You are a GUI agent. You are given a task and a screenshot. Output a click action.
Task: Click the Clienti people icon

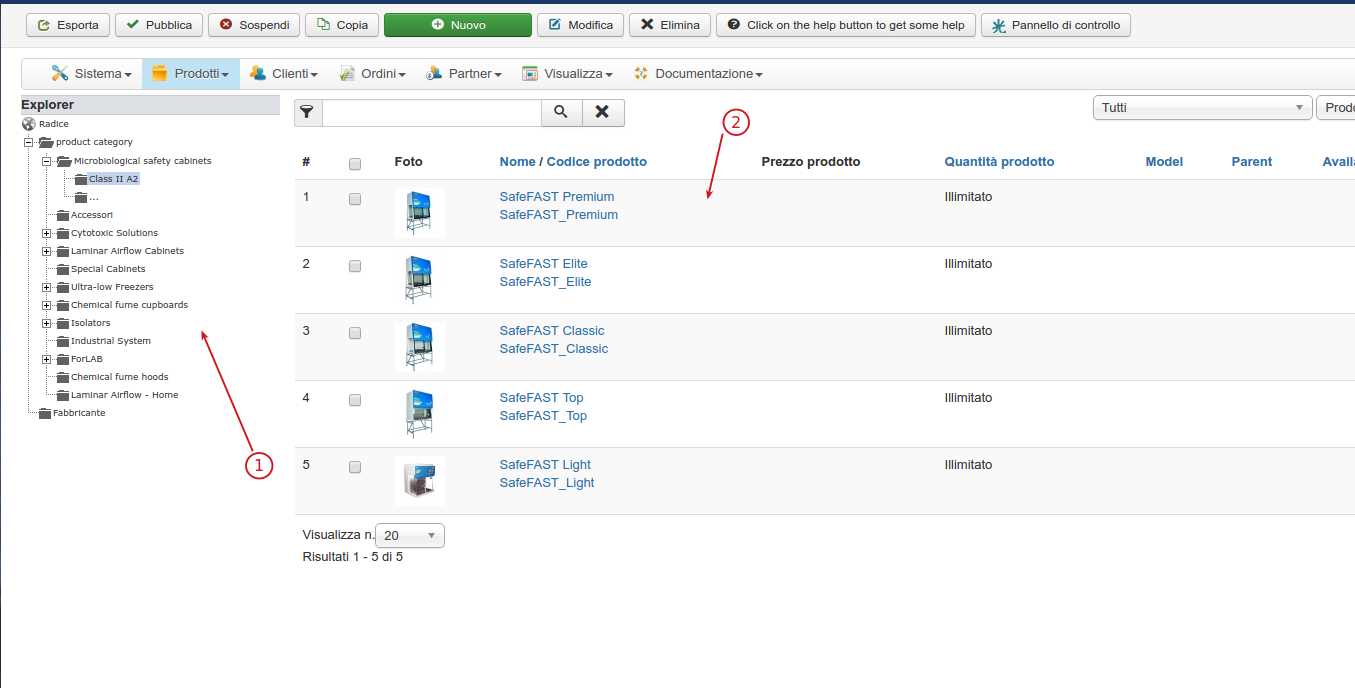click(x=258, y=73)
